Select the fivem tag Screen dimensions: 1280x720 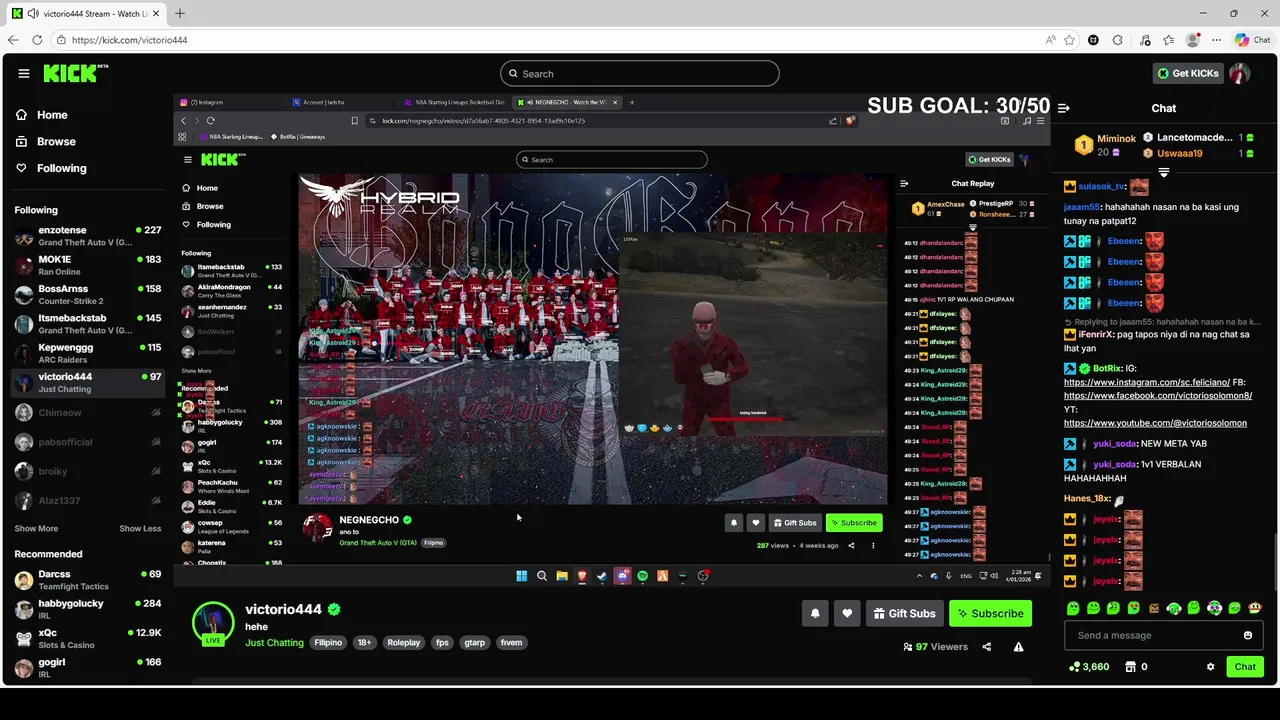pos(511,643)
